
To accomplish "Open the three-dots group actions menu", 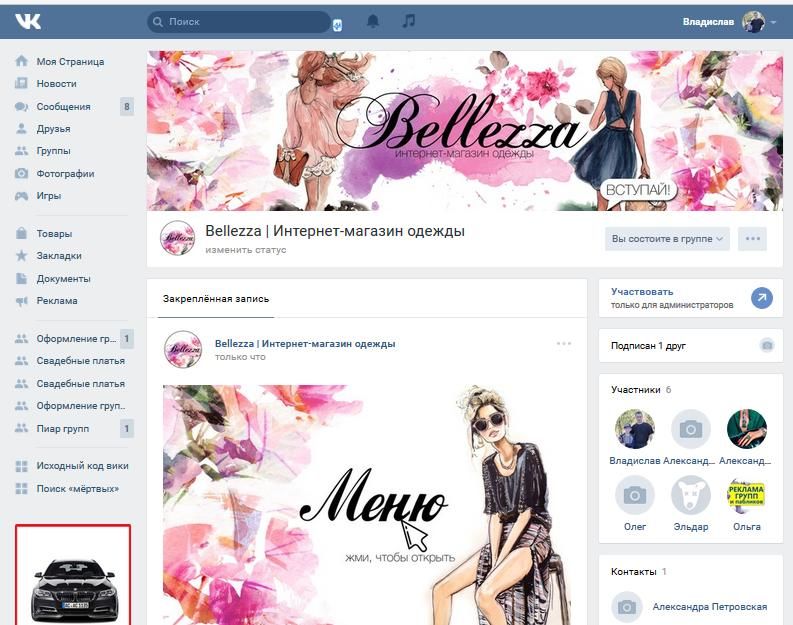I will click(x=753, y=239).
